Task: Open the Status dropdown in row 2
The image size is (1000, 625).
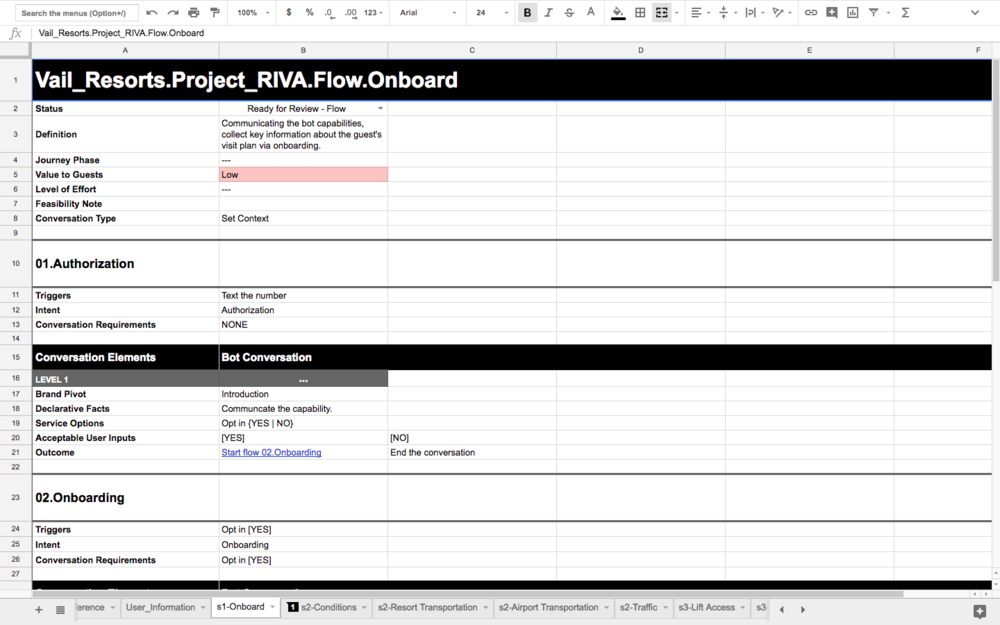Action: (x=381, y=108)
